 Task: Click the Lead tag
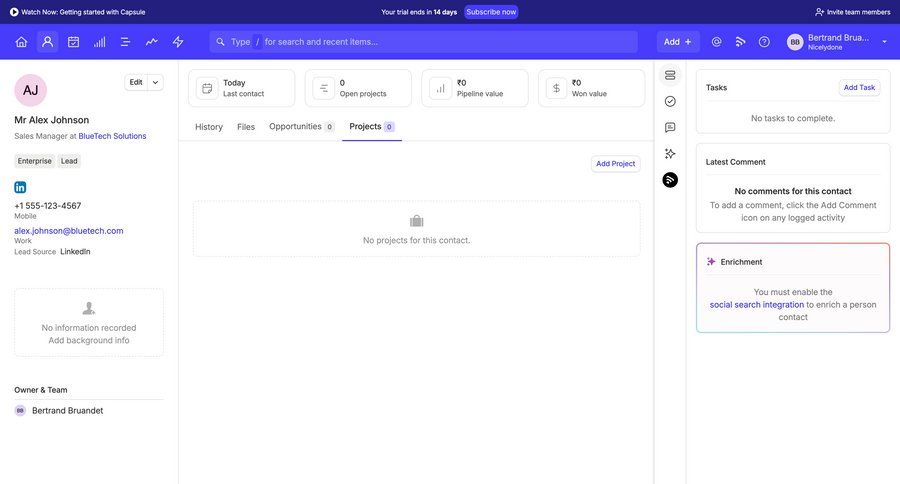[x=69, y=161]
